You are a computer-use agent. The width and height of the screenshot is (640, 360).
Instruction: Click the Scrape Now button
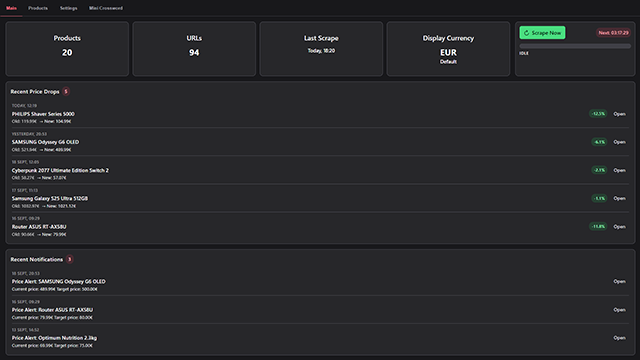coord(542,33)
